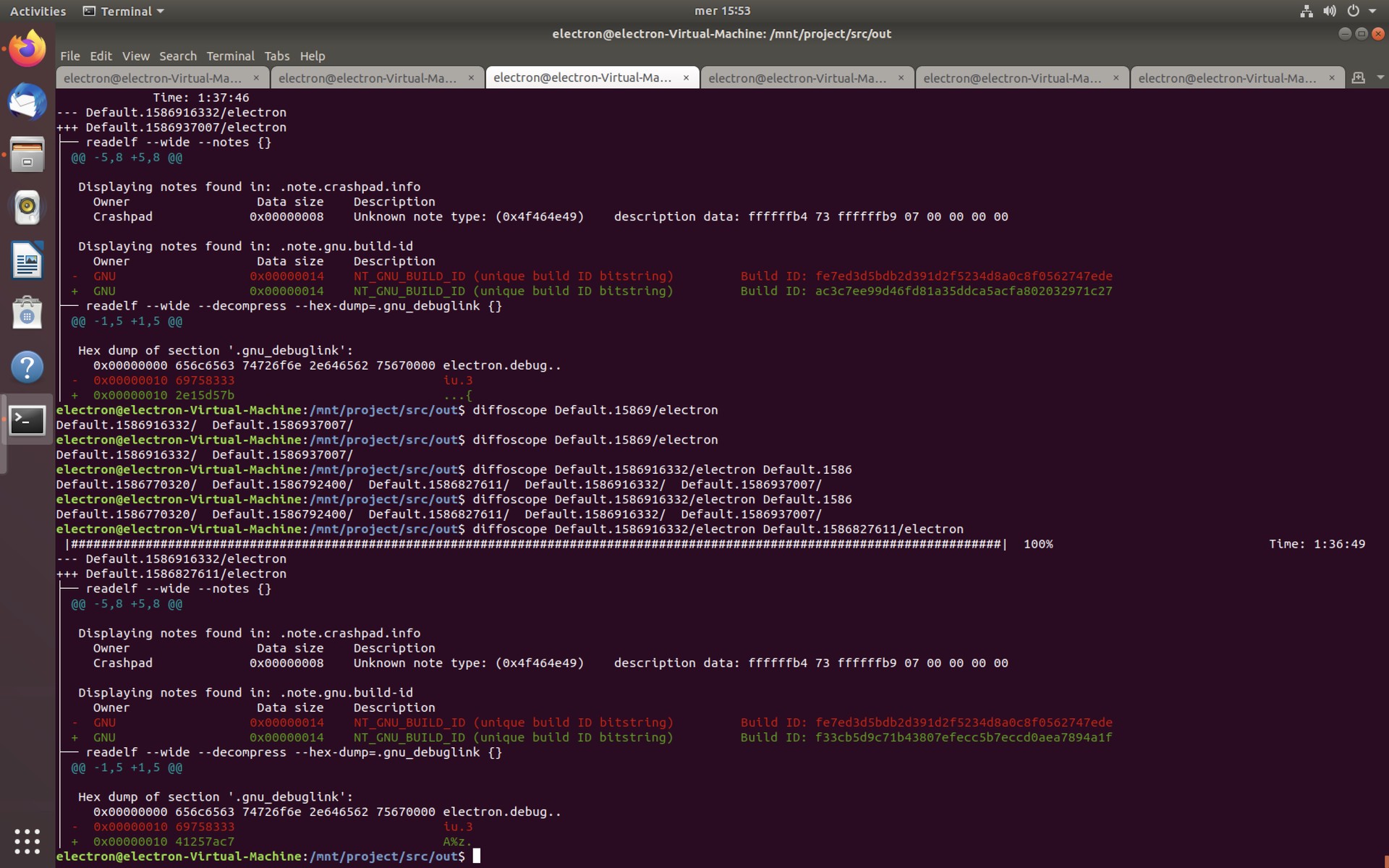This screenshot has height=868, width=1389.
Task: Click the Activities button
Action: 38,11
